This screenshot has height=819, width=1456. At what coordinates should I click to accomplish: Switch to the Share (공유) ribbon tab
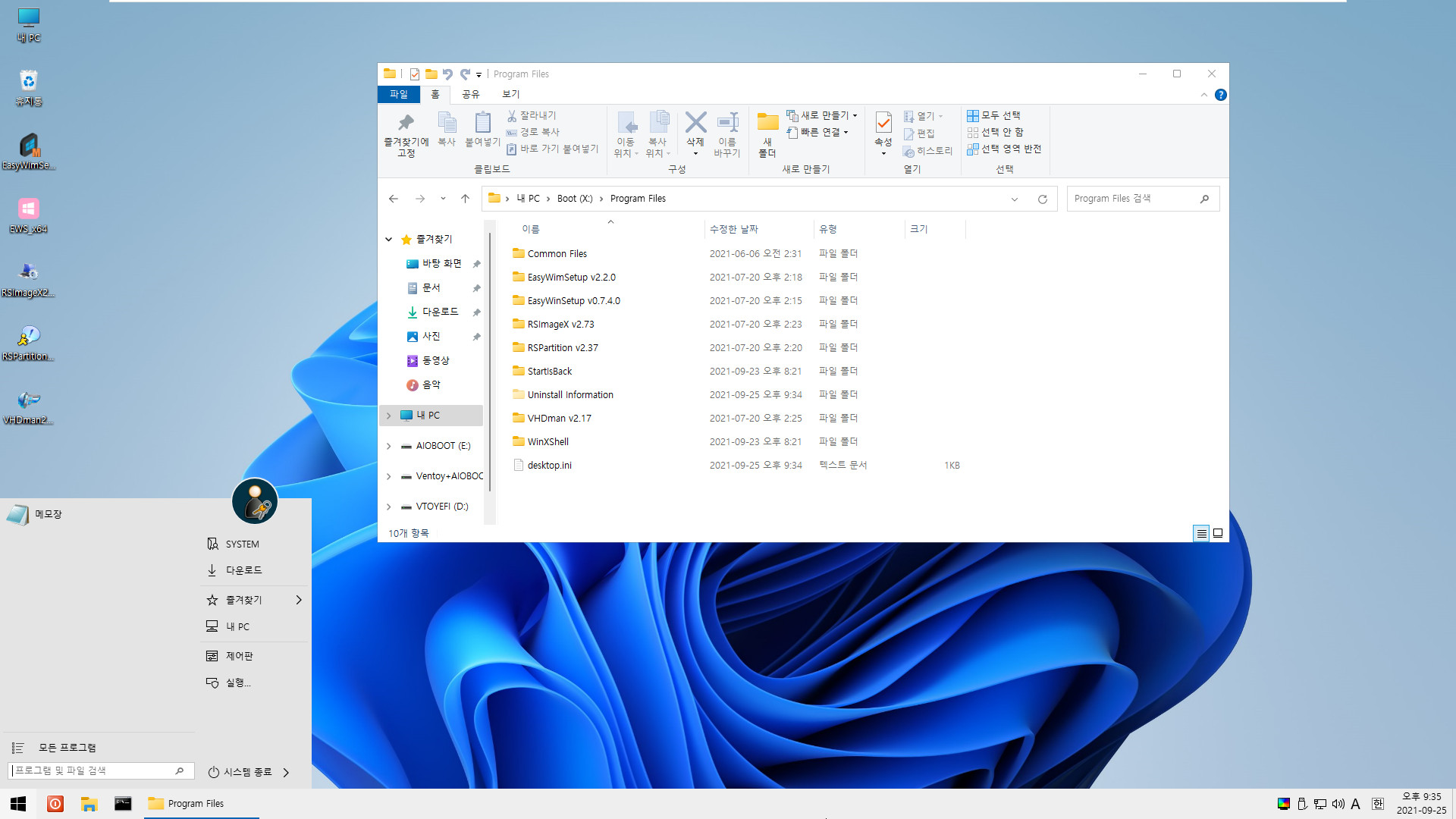tap(471, 94)
